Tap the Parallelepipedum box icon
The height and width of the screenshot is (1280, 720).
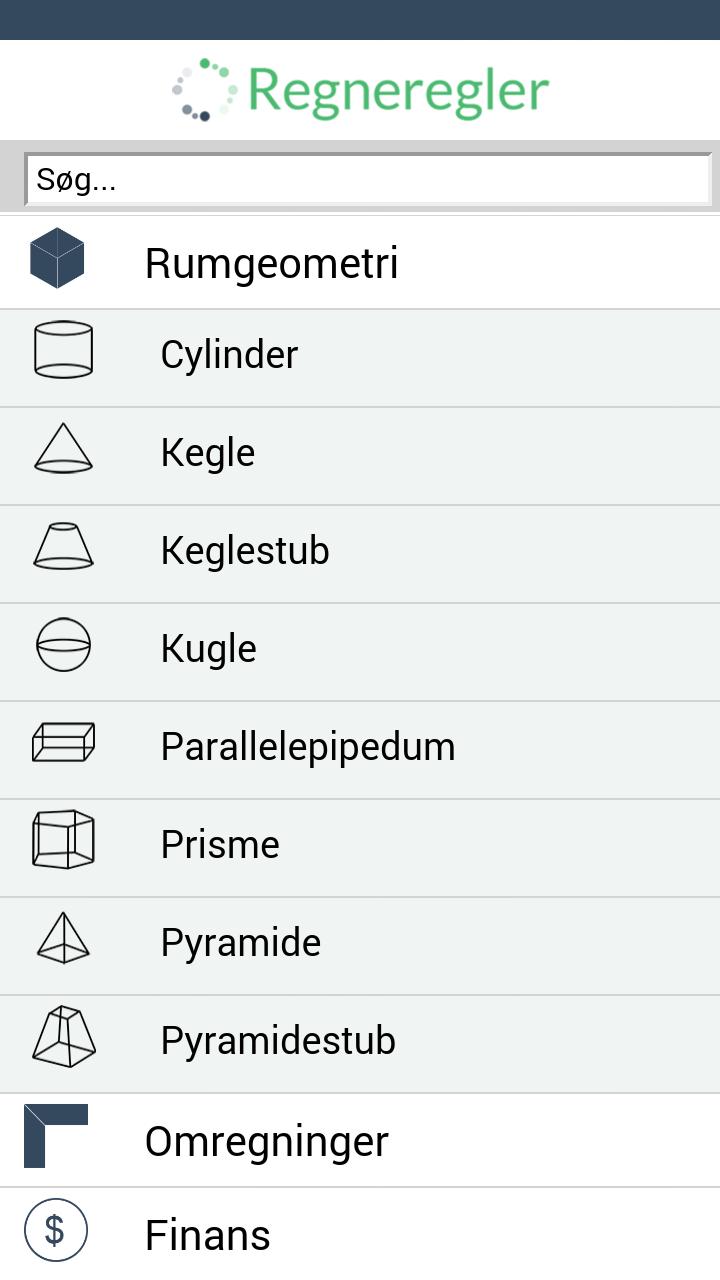coord(64,742)
